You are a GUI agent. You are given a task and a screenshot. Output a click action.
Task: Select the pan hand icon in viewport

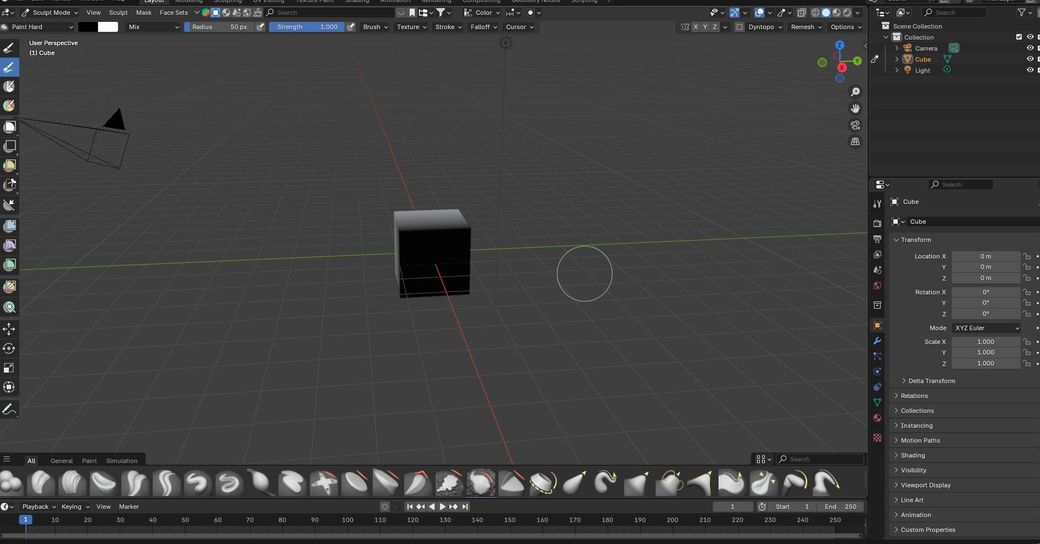[855, 108]
